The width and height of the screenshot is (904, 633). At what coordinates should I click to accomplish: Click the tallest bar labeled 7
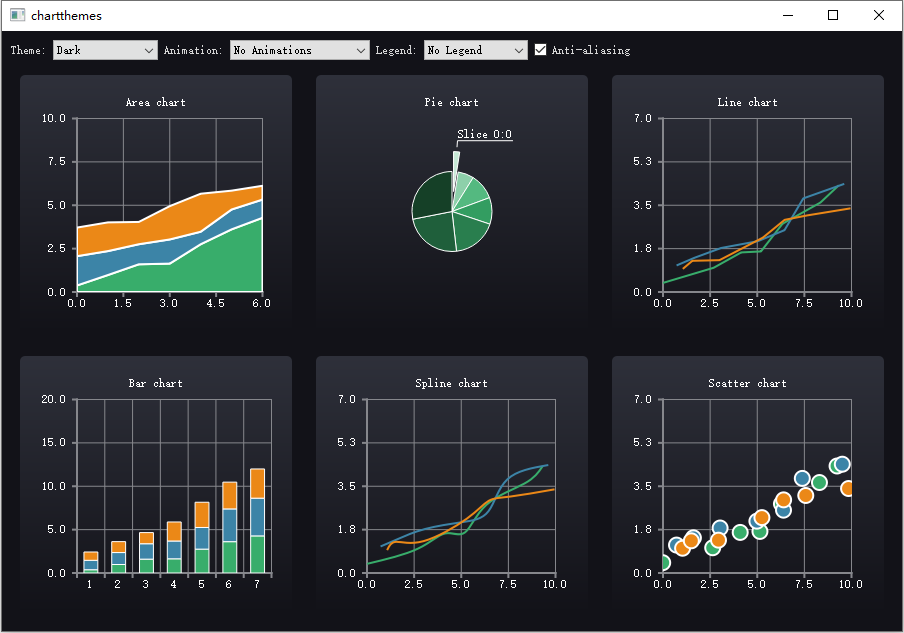257,521
